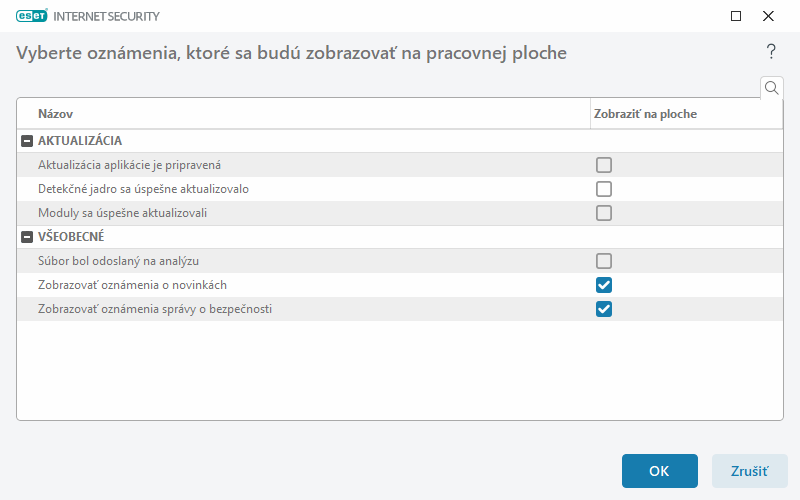Close the dialog with the X icon
Image resolution: width=800 pixels, height=500 pixels.
click(x=768, y=16)
